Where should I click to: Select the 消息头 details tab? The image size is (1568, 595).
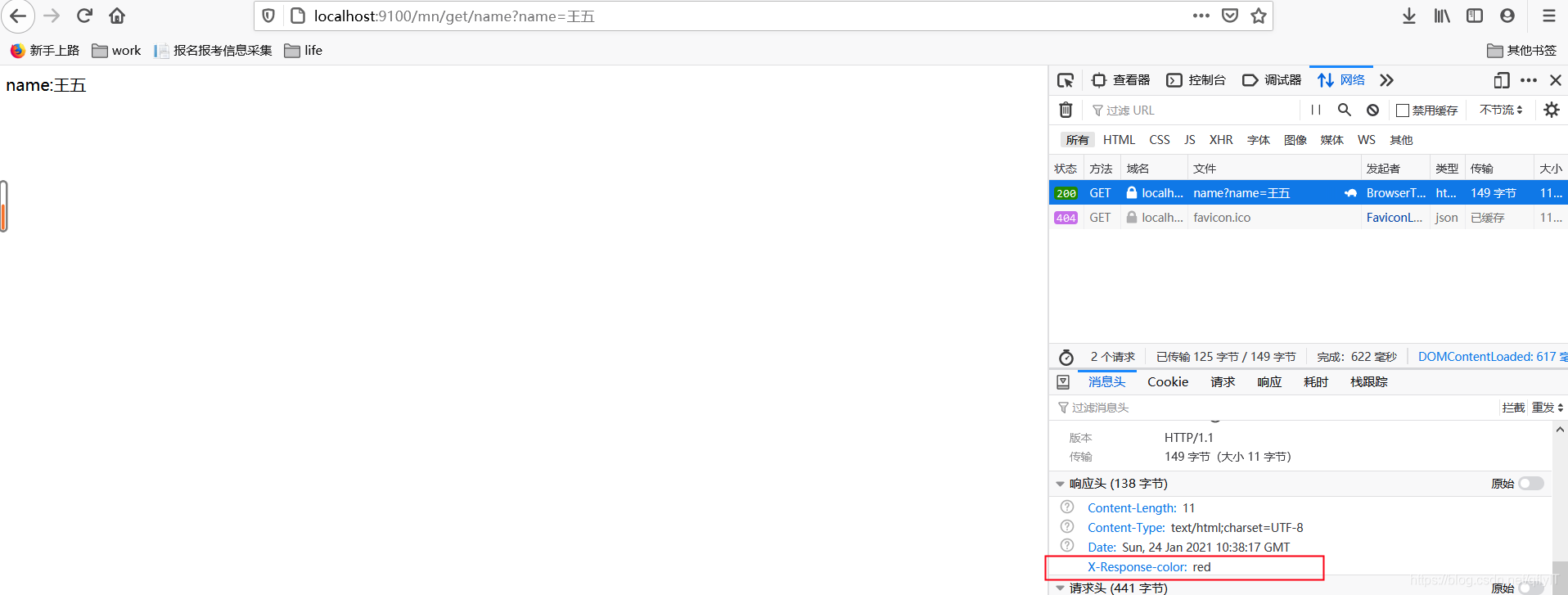click(1107, 382)
